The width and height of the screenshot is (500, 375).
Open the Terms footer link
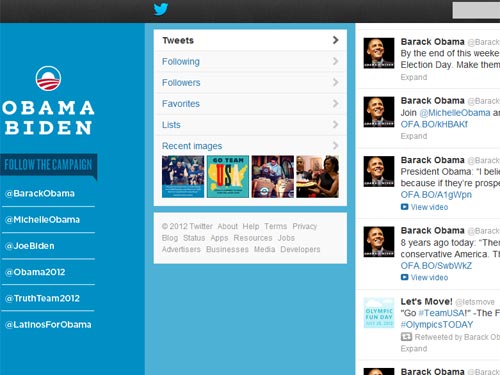275,226
